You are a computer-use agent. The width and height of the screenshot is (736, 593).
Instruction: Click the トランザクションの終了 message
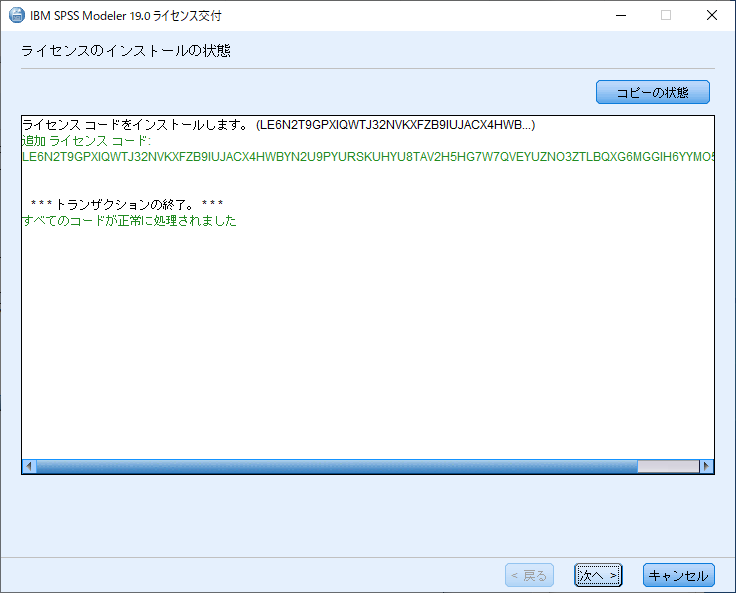click(x=127, y=204)
